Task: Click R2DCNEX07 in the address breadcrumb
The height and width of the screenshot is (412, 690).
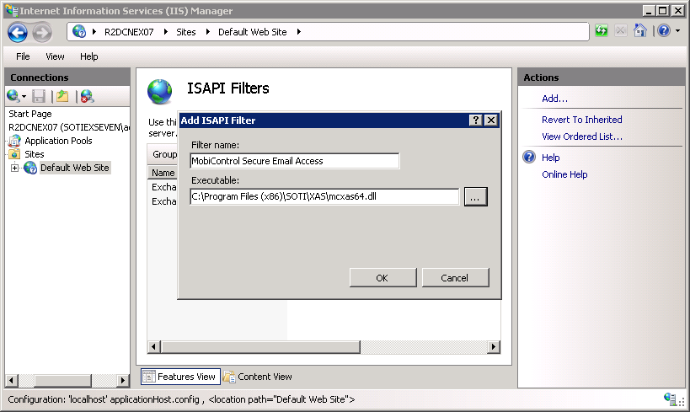Action: 129,32
